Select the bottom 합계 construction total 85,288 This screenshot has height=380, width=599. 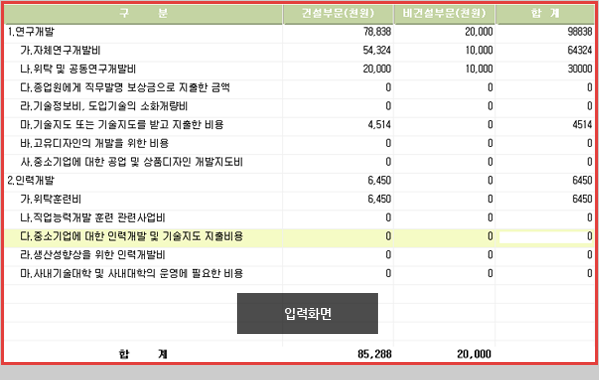point(374,354)
